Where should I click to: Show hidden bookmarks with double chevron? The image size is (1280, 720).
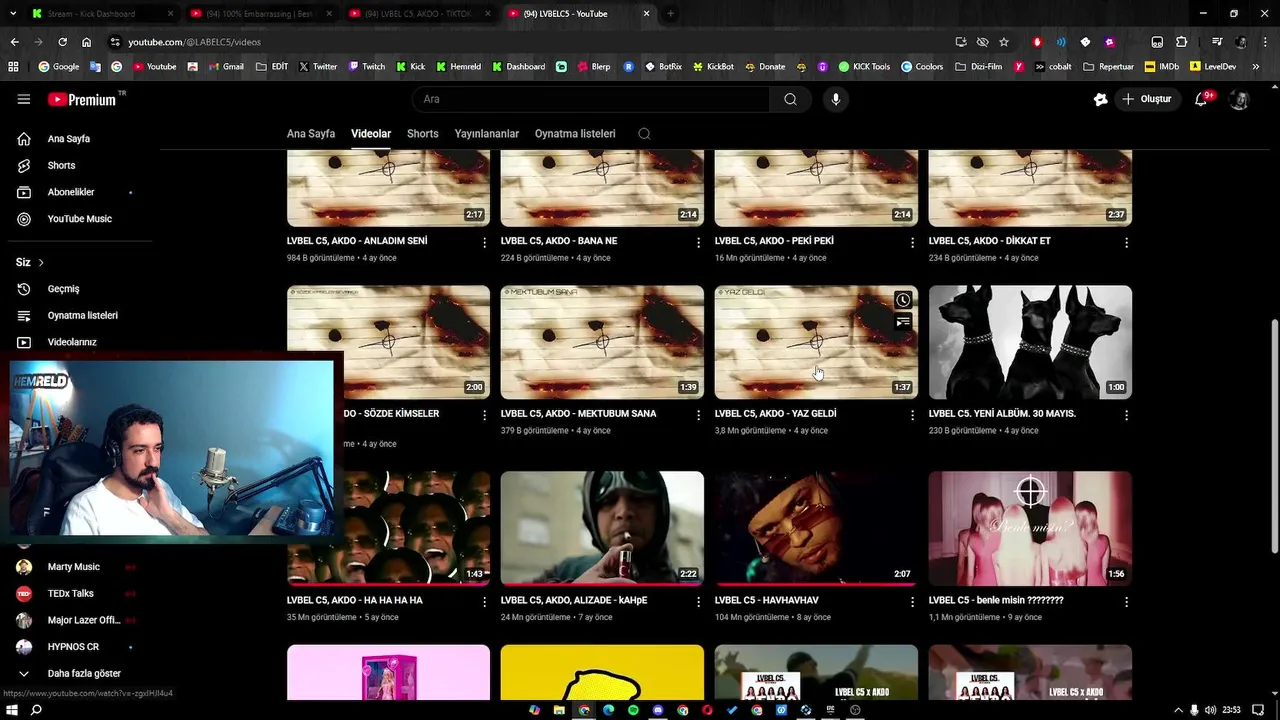1256,67
